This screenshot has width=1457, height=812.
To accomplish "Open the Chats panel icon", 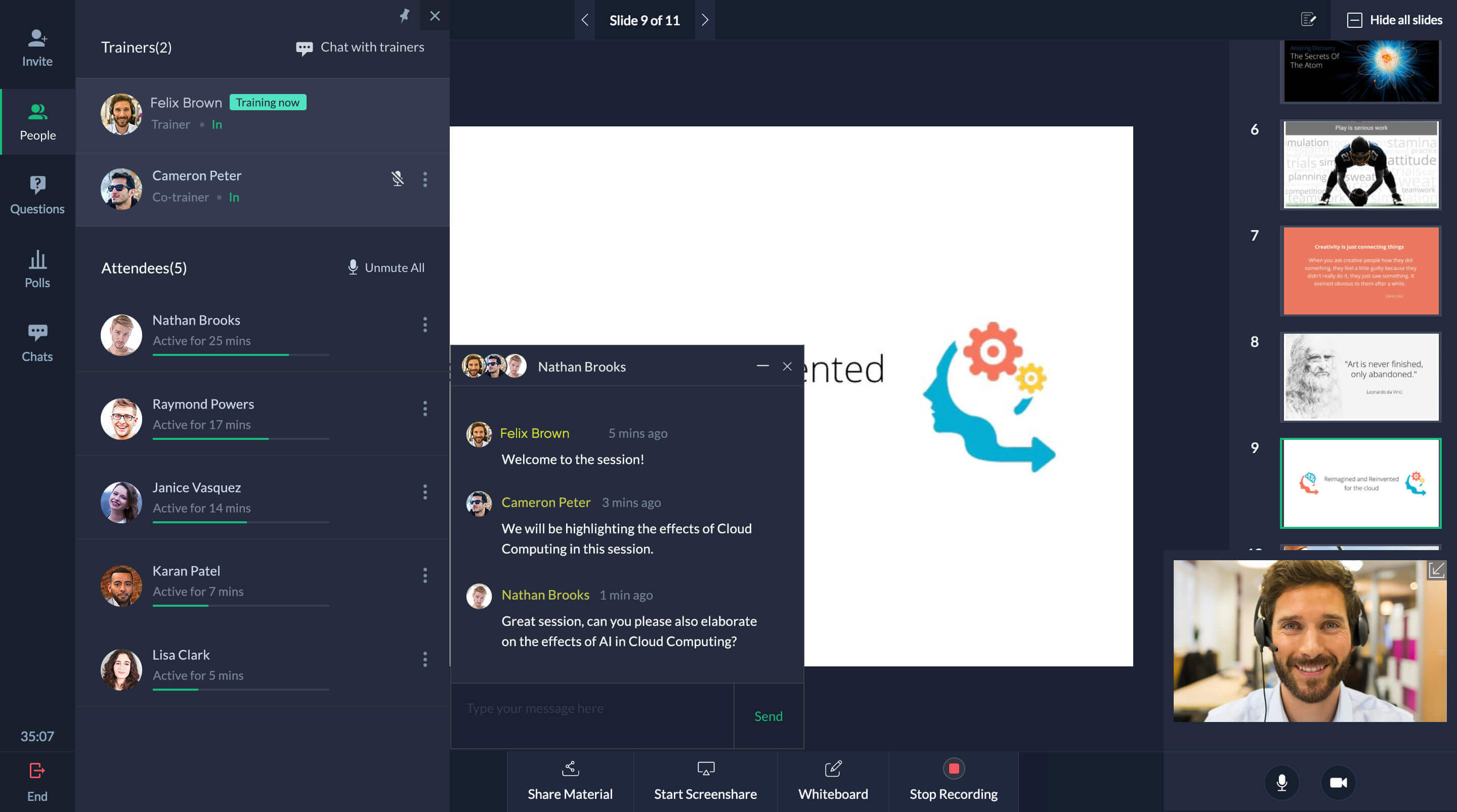I will point(37,340).
